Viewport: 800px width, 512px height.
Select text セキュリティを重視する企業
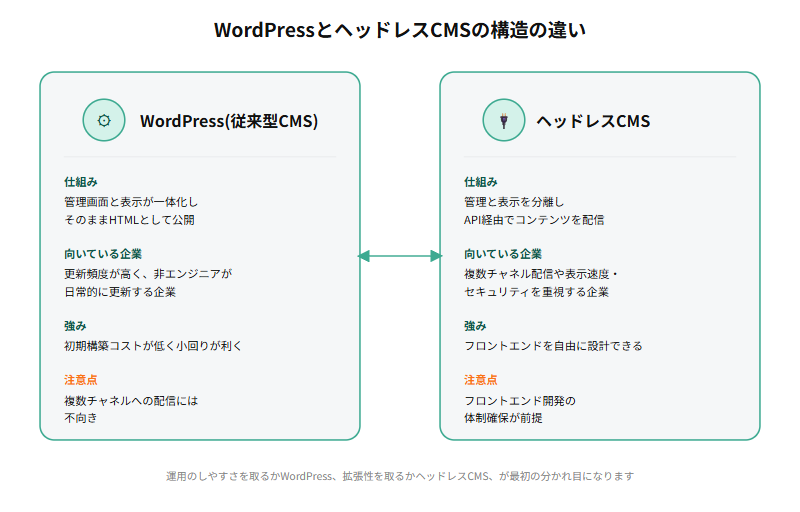pyautogui.click(x=536, y=292)
